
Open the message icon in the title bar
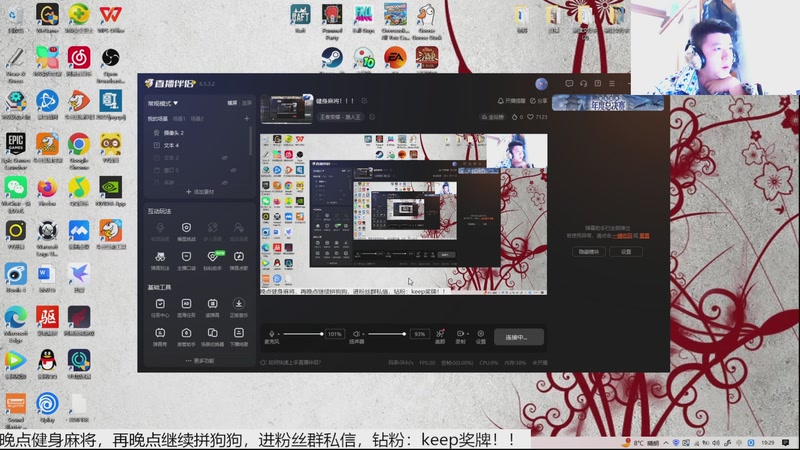tap(569, 84)
